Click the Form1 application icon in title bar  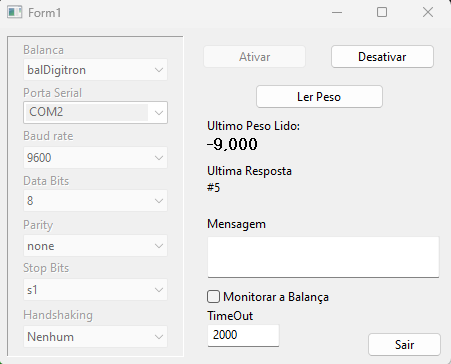point(14,12)
